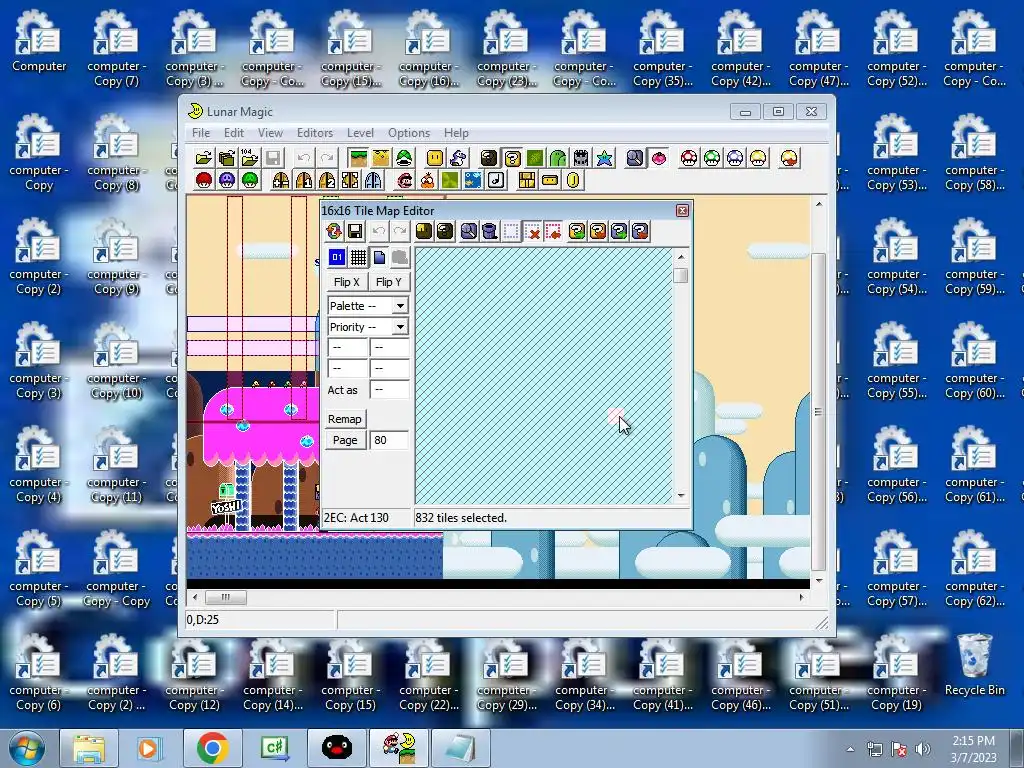Open the Options menu
This screenshot has height=768, width=1024.
coord(409,133)
